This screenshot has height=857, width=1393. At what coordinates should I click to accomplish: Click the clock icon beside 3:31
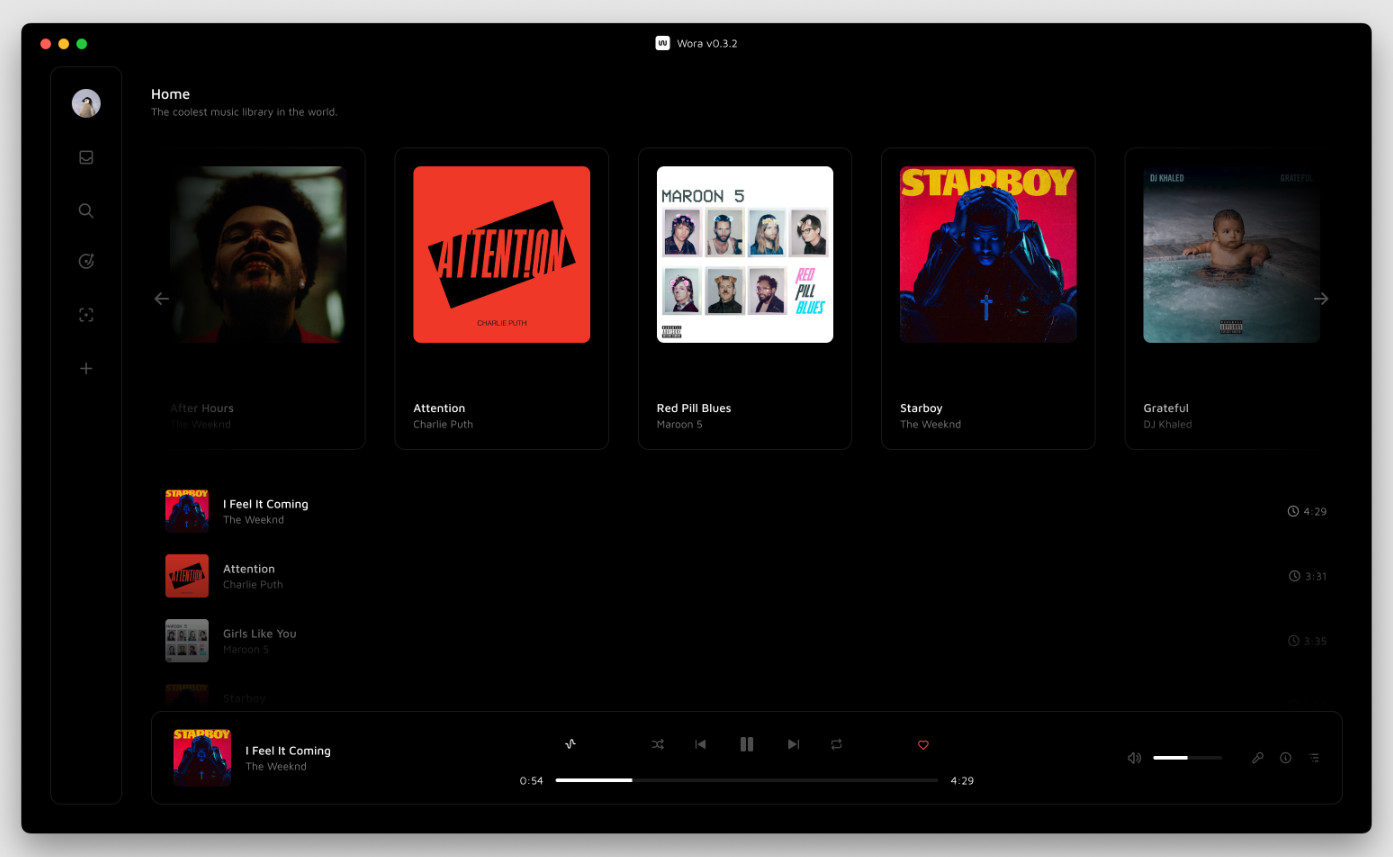click(1295, 576)
